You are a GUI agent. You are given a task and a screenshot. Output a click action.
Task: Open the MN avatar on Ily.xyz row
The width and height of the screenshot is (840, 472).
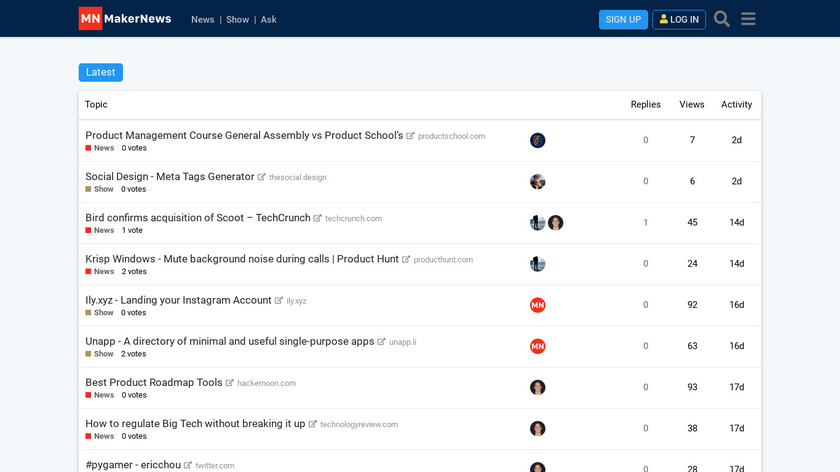pos(538,305)
